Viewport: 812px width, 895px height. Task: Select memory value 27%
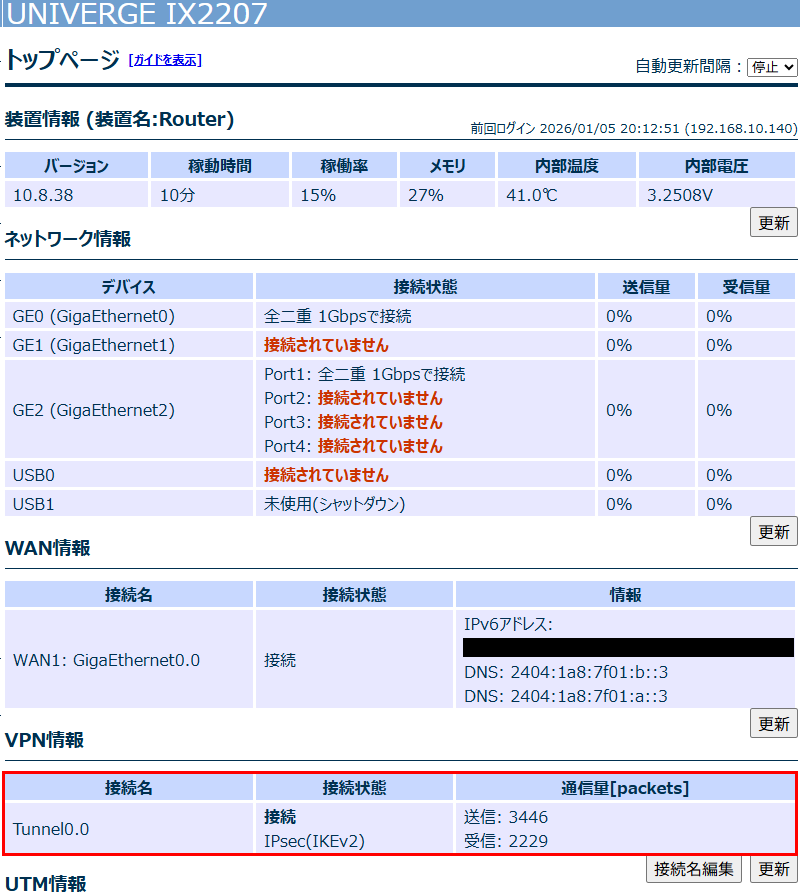pos(426,195)
